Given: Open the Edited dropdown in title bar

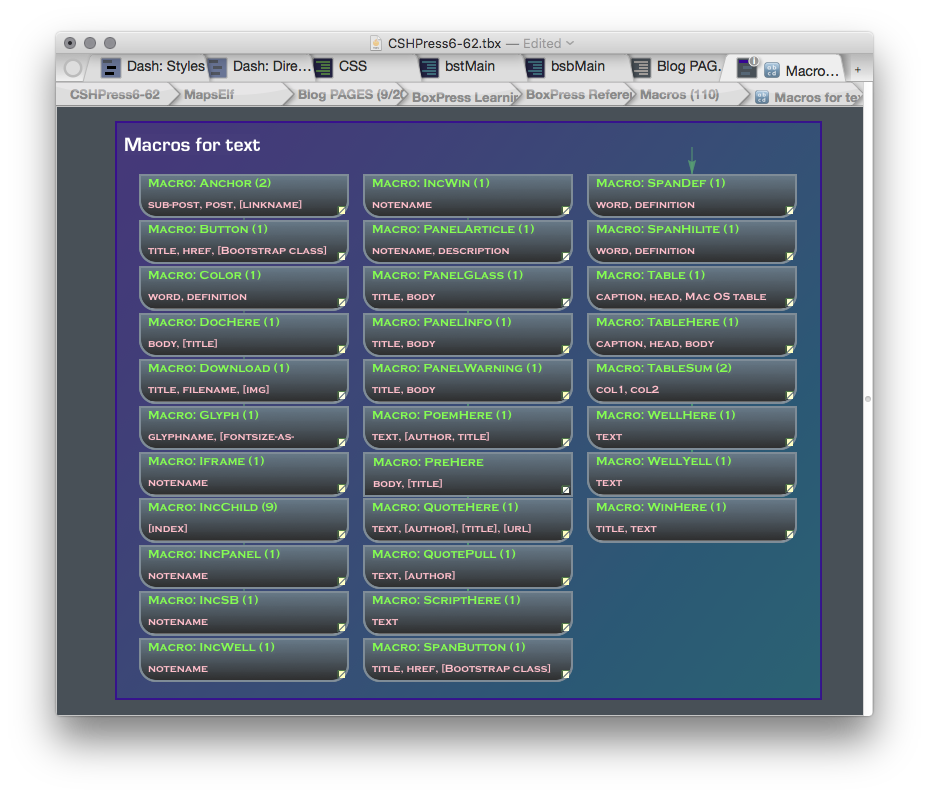Looking at the screenshot, I should tap(570, 43).
